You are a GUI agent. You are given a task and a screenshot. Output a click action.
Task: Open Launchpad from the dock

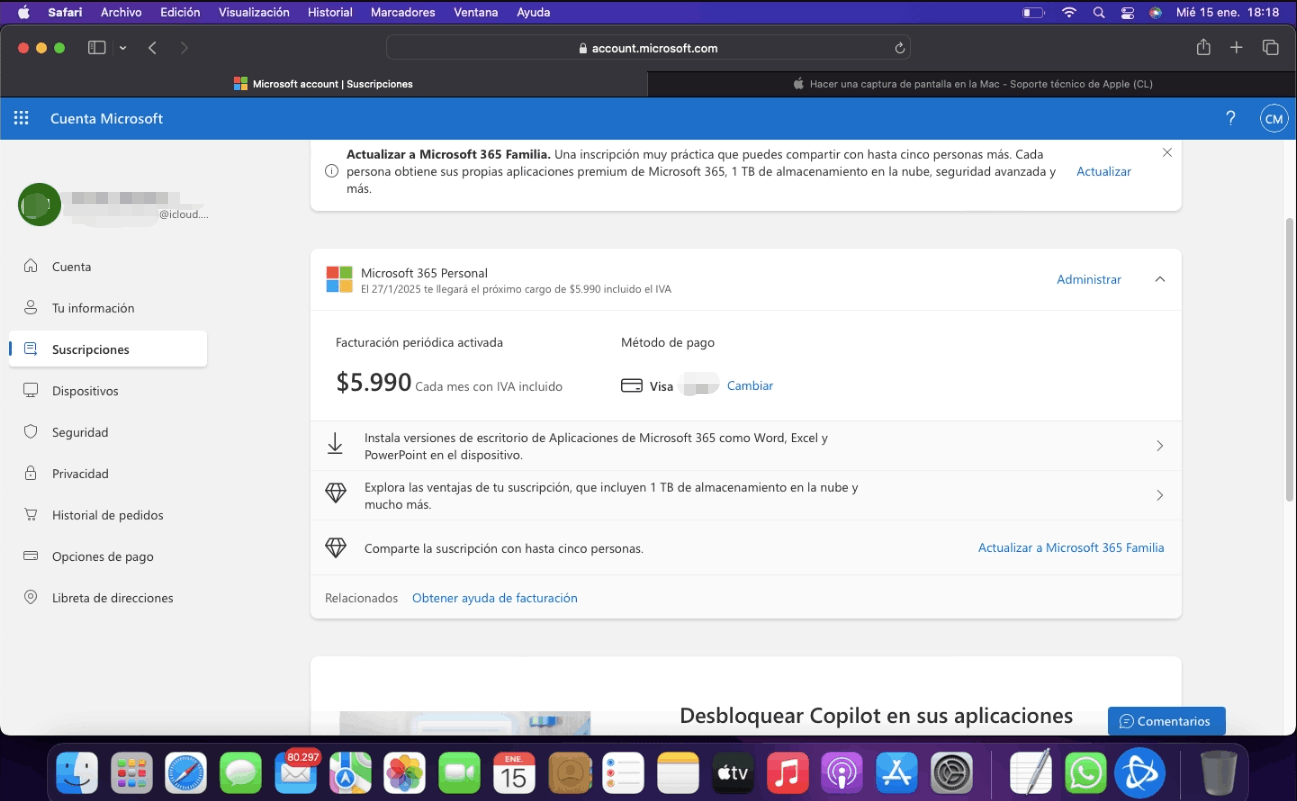131,772
